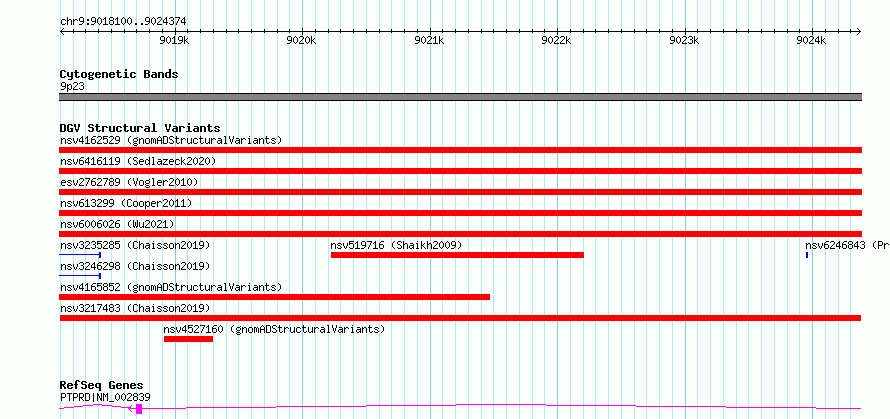890x419 pixels.
Task: Click the magenta PTPRD exon block
Action: [139, 409]
